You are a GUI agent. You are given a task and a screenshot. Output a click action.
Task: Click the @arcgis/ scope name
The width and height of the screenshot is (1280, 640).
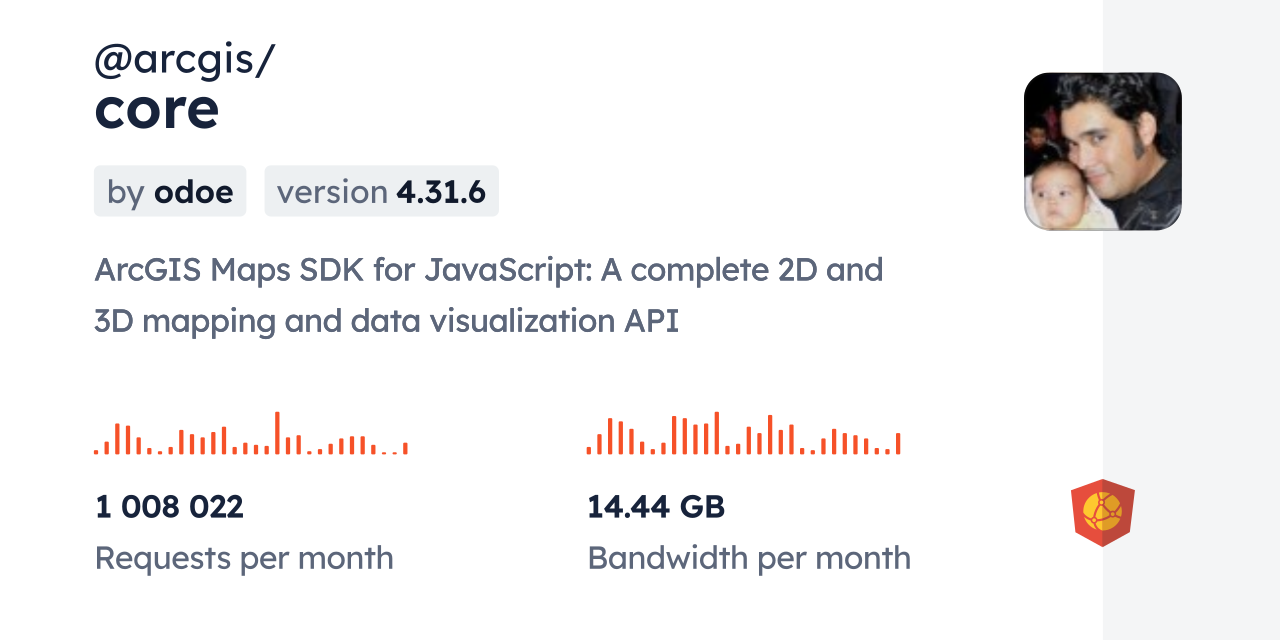[184, 60]
